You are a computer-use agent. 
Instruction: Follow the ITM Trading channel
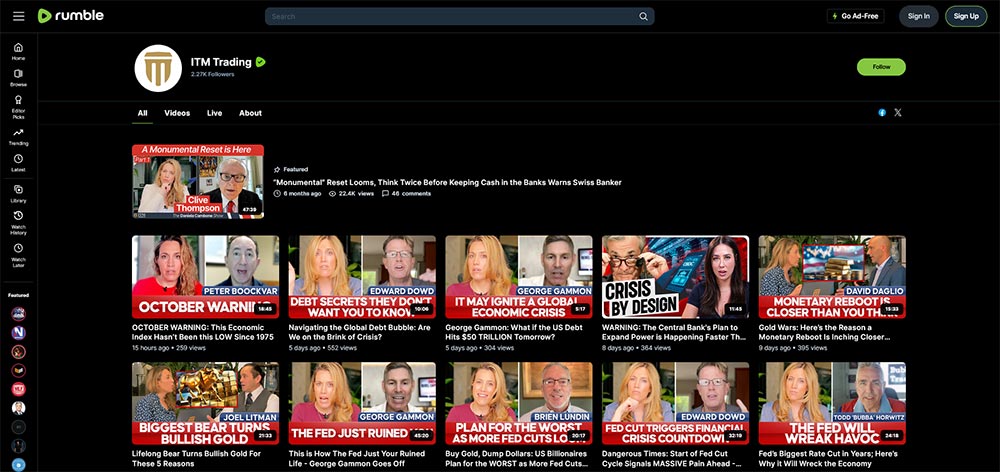[x=881, y=67]
